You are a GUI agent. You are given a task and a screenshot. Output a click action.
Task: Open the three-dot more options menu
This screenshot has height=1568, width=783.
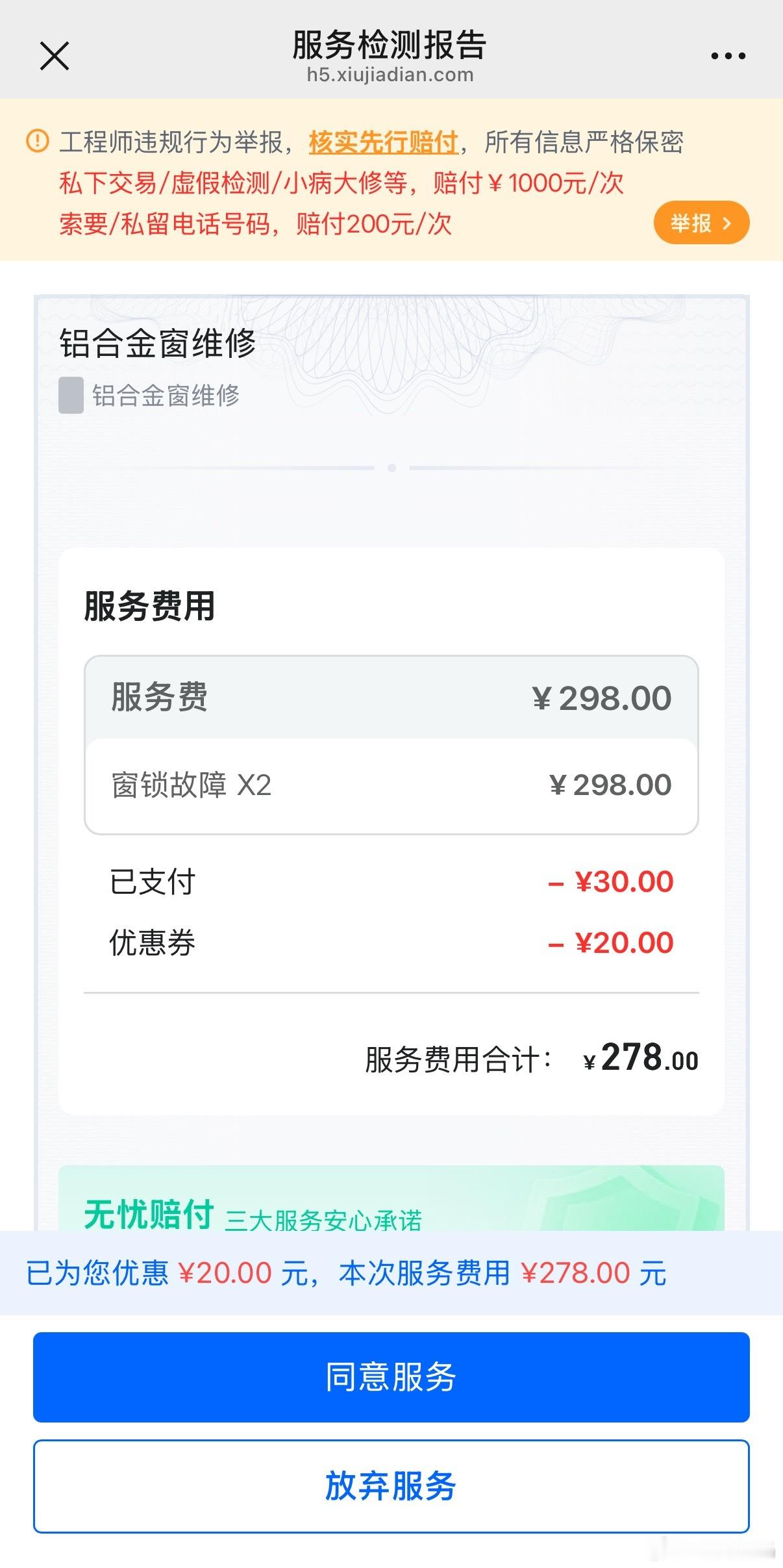(728, 57)
